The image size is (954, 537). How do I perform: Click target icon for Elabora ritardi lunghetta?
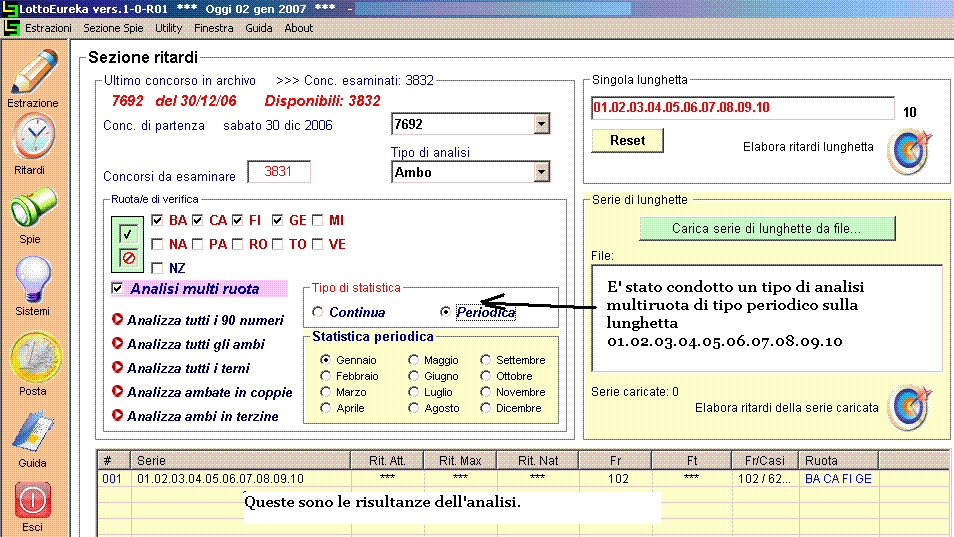(x=909, y=151)
